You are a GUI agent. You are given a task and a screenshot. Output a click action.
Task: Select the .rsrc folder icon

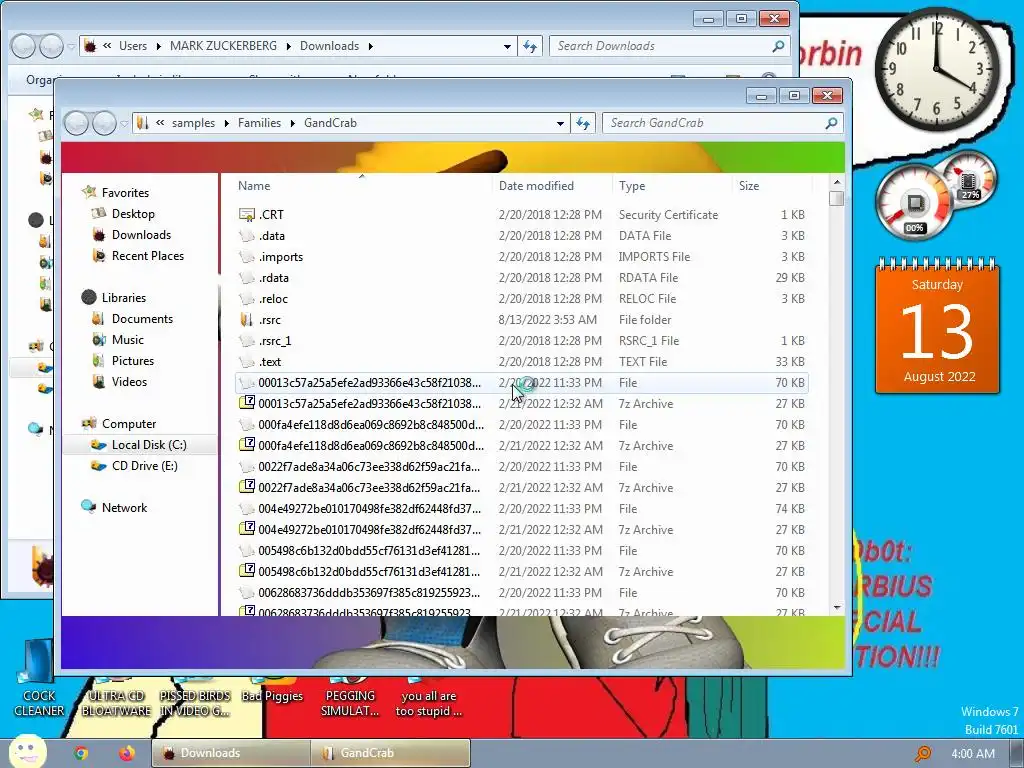point(246,319)
